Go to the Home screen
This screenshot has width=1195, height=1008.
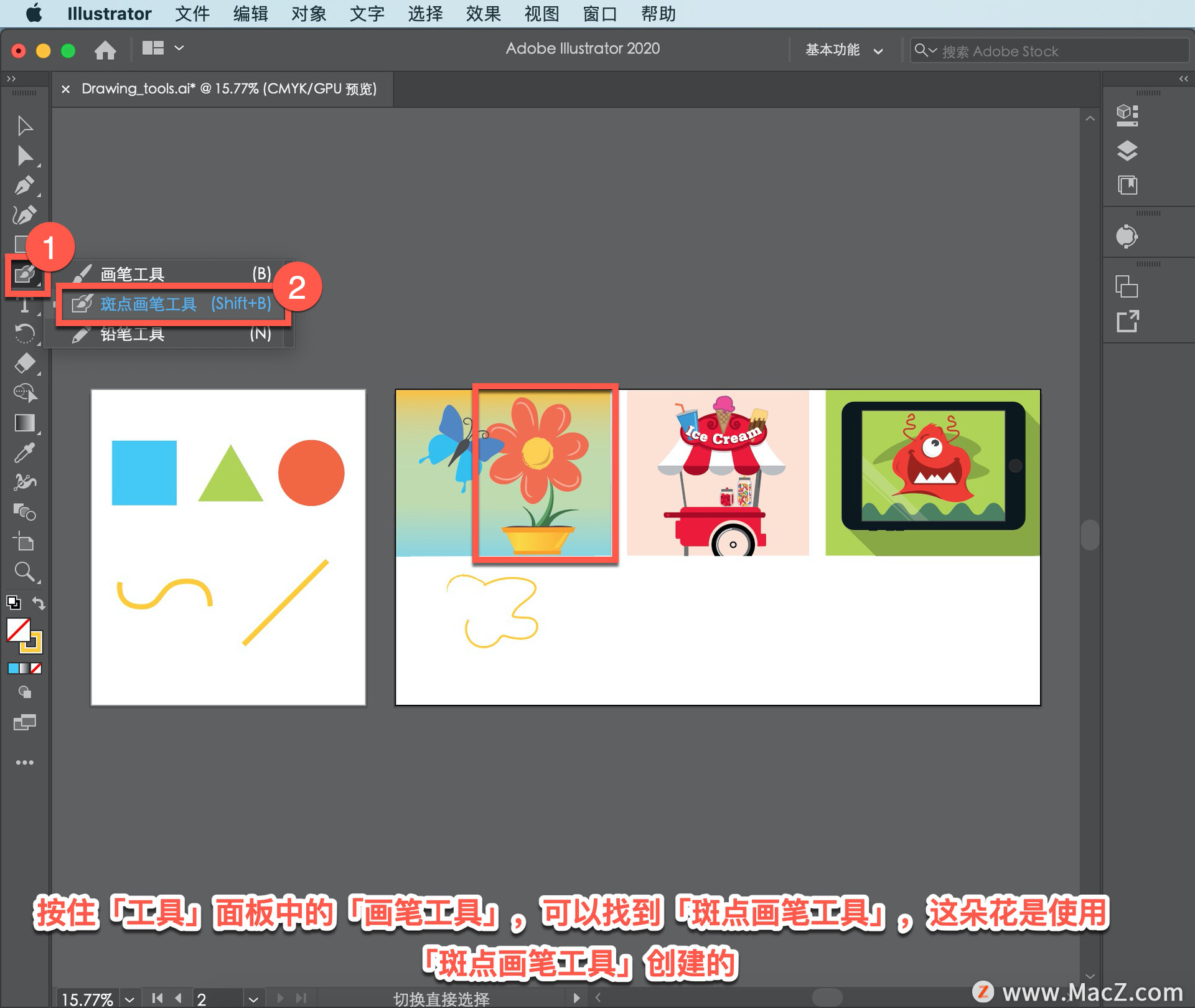coord(105,50)
